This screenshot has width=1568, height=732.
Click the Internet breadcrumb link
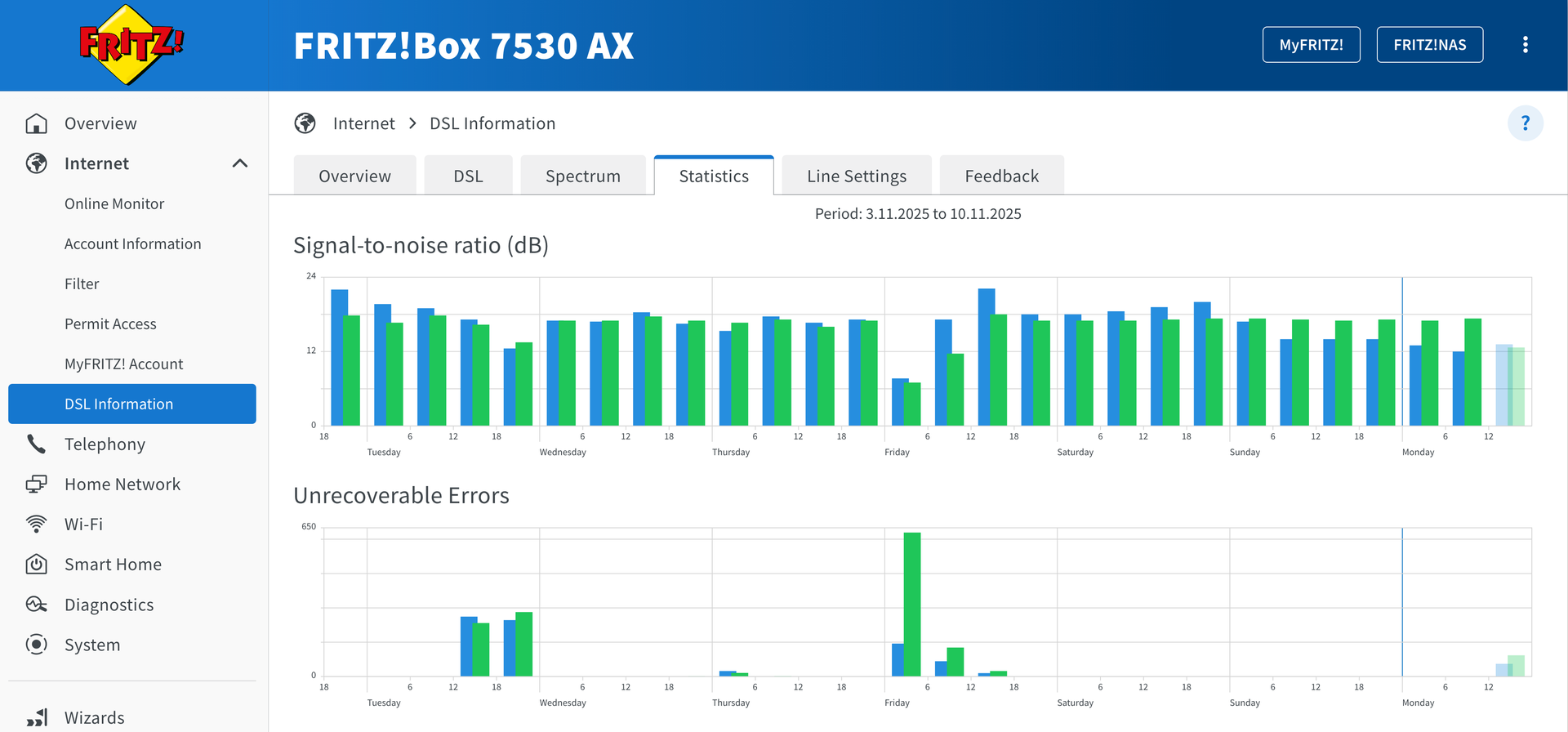(x=363, y=123)
